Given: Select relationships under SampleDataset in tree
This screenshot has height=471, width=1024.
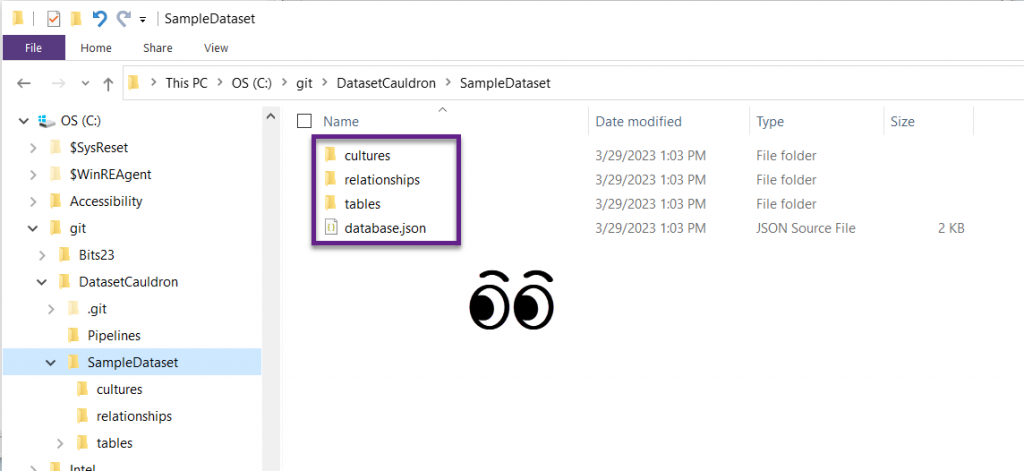Looking at the screenshot, I should coord(134,416).
